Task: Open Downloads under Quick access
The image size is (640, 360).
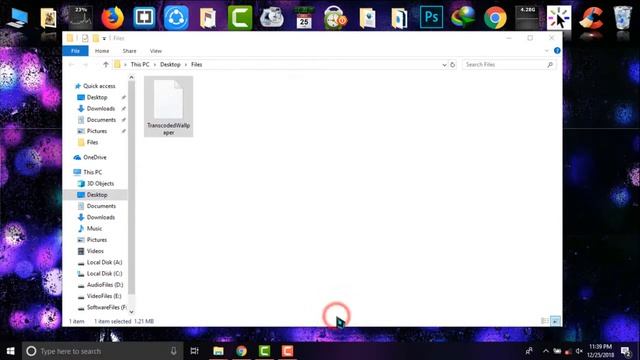Action: pos(100,109)
